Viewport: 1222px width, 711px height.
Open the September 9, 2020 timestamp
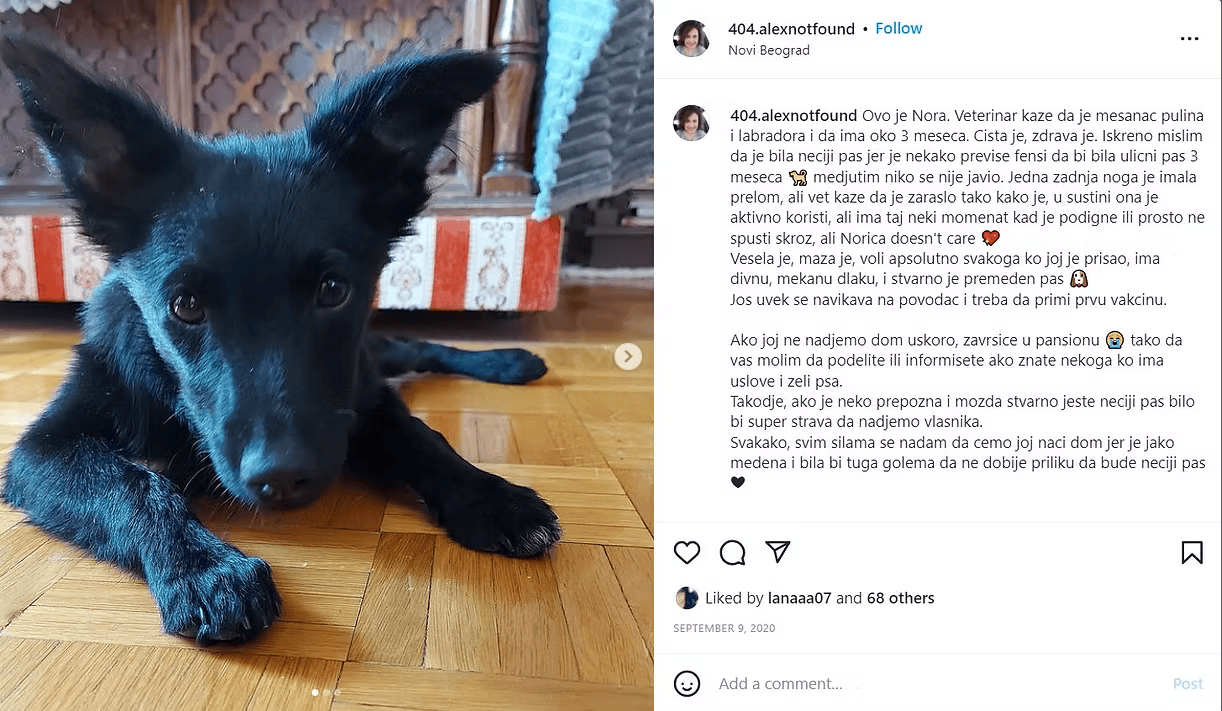click(724, 628)
